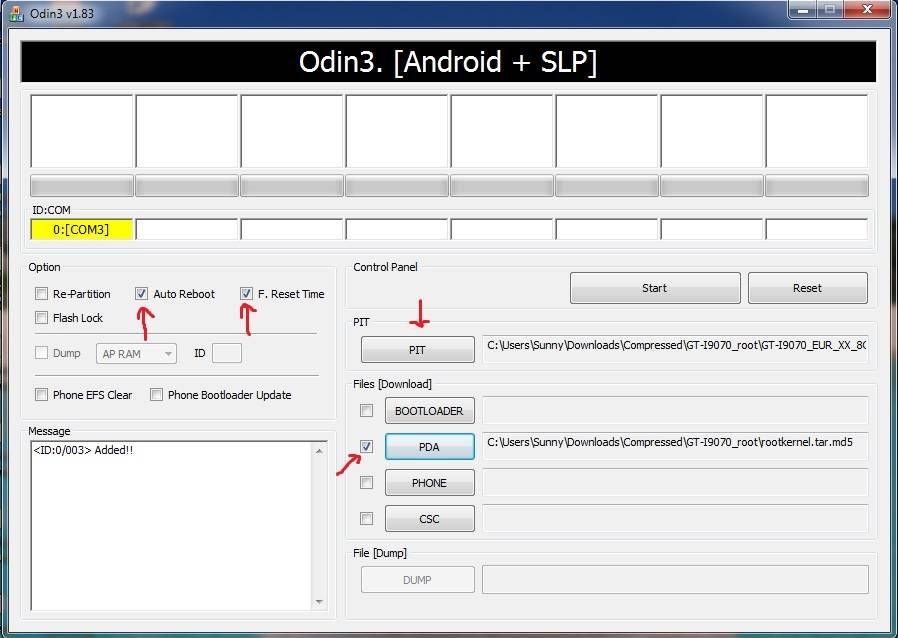This screenshot has width=898, height=638.
Task: Toggle the Dump checkbox
Action: (41, 353)
